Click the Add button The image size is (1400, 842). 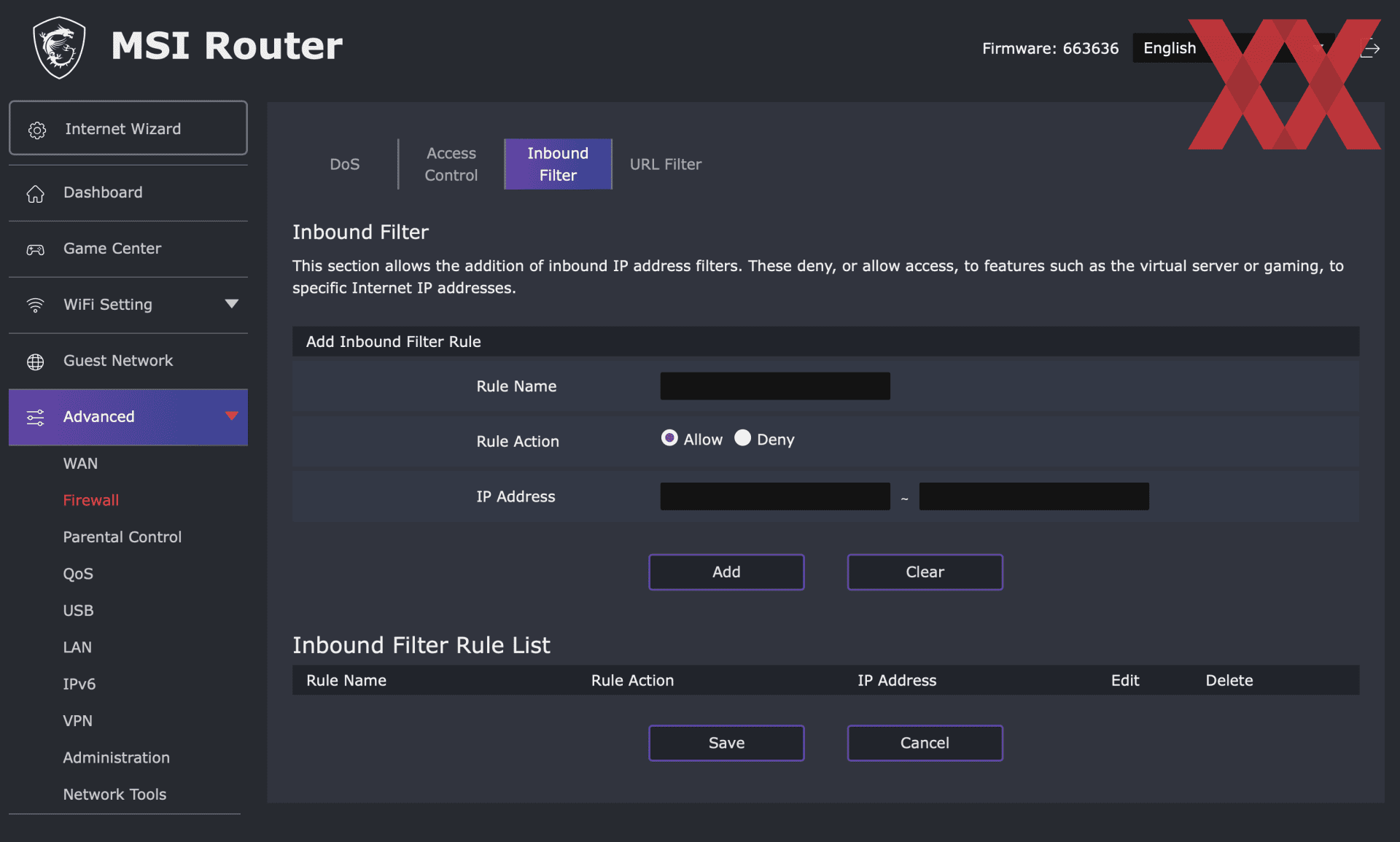[x=726, y=572]
